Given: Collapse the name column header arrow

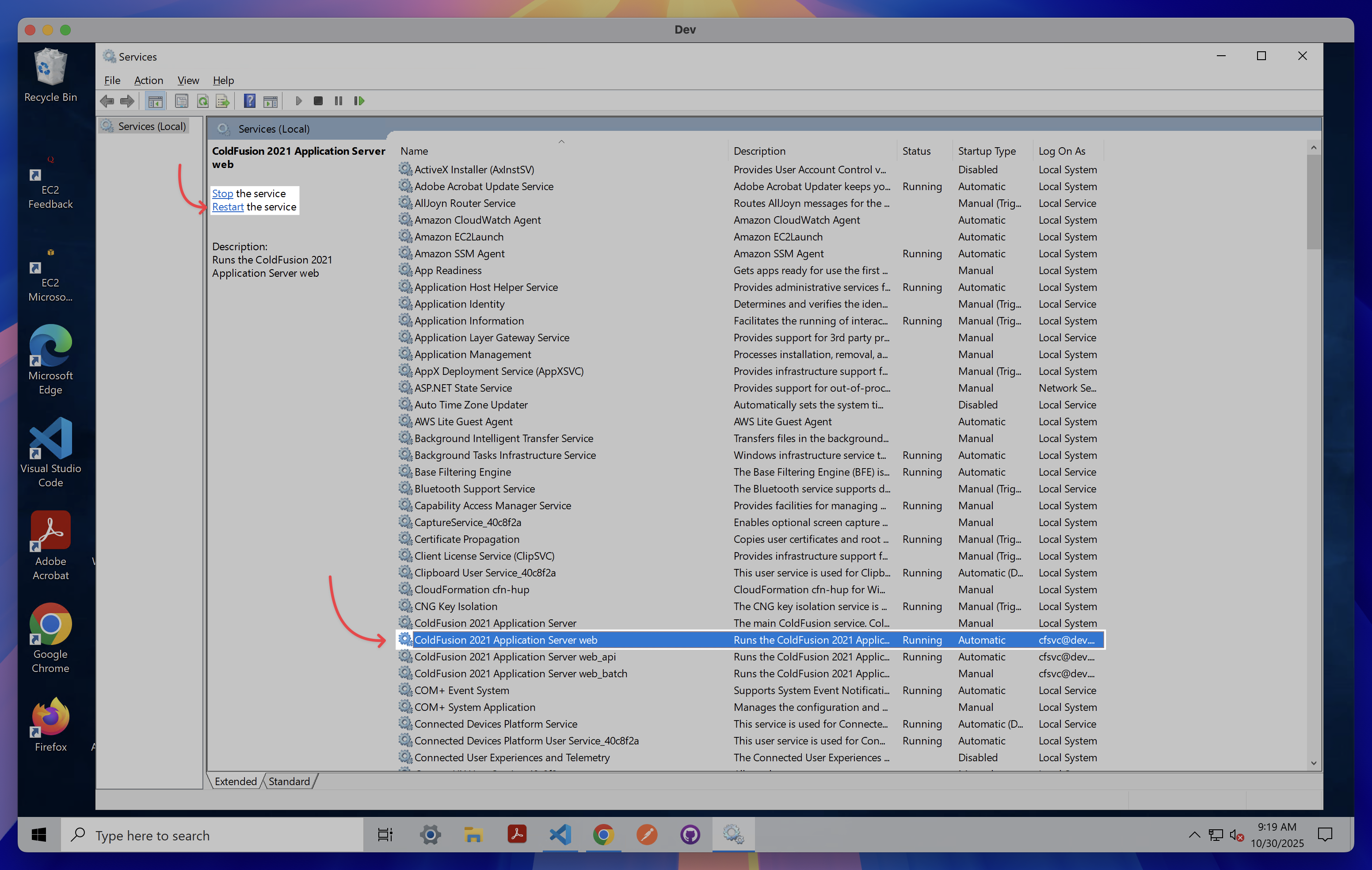Looking at the screenshot, I should [561, 141].
